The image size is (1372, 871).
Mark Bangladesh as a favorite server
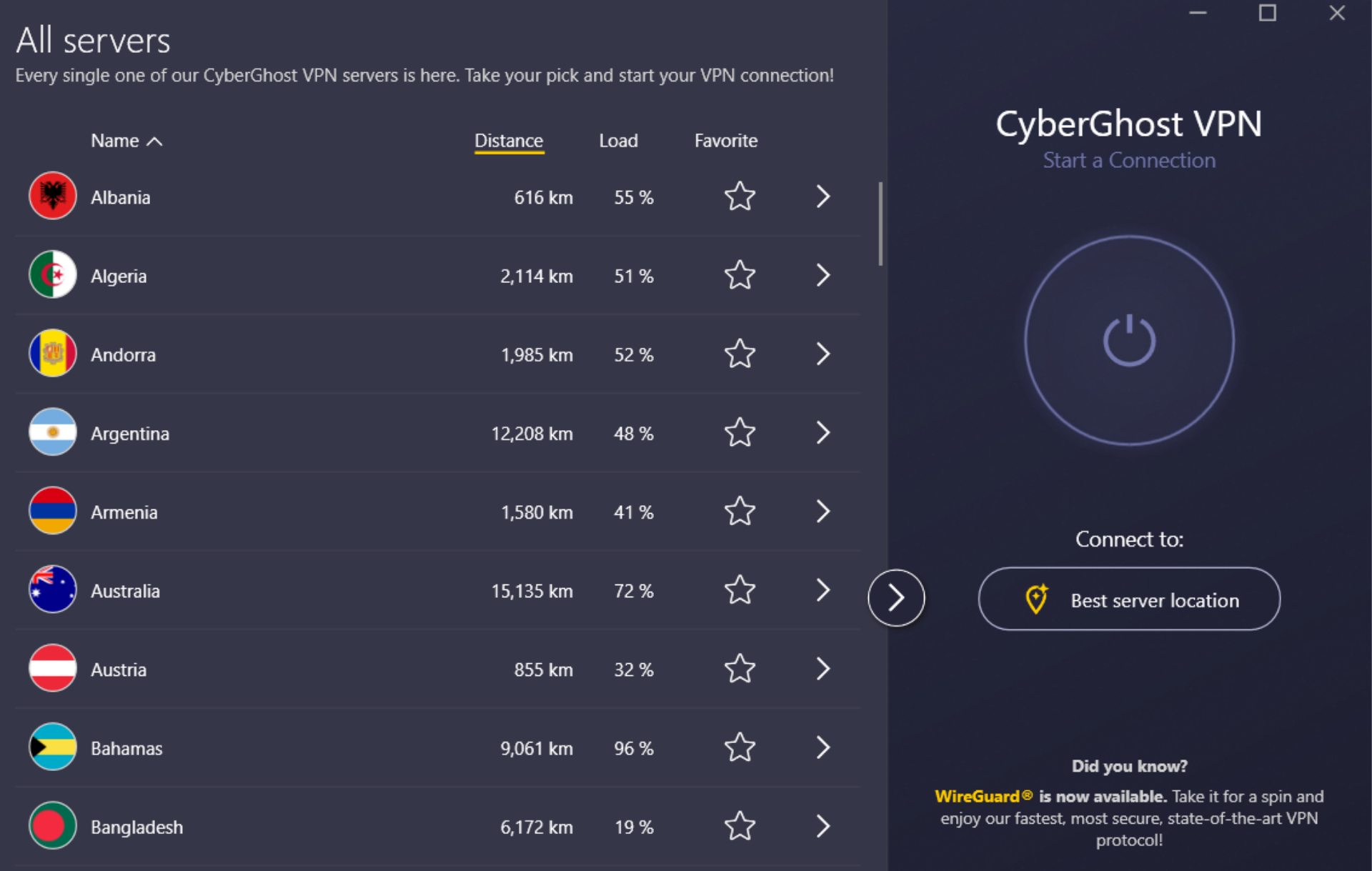[x=740, y=827]
